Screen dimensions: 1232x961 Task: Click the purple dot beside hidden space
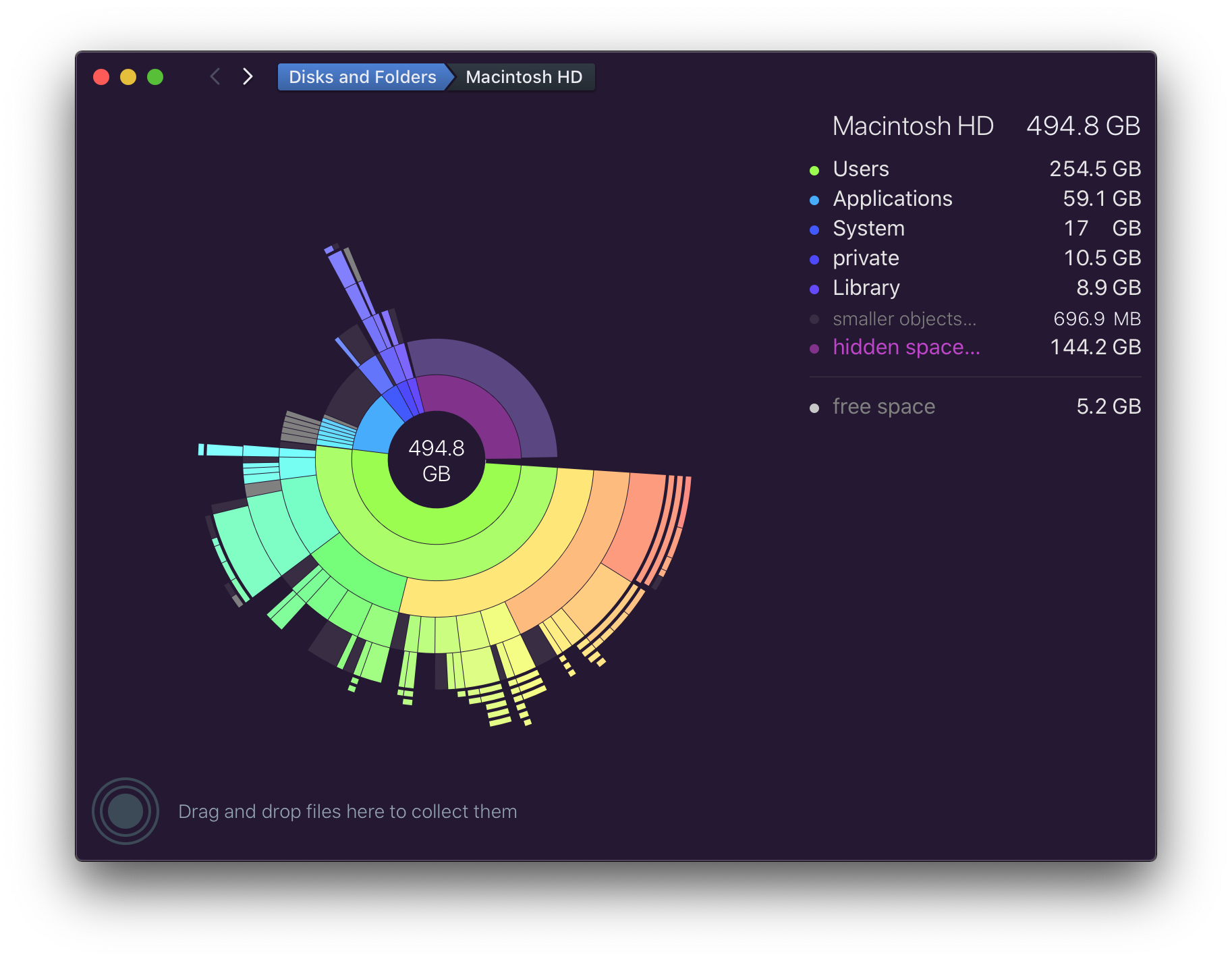pos(814,349)
